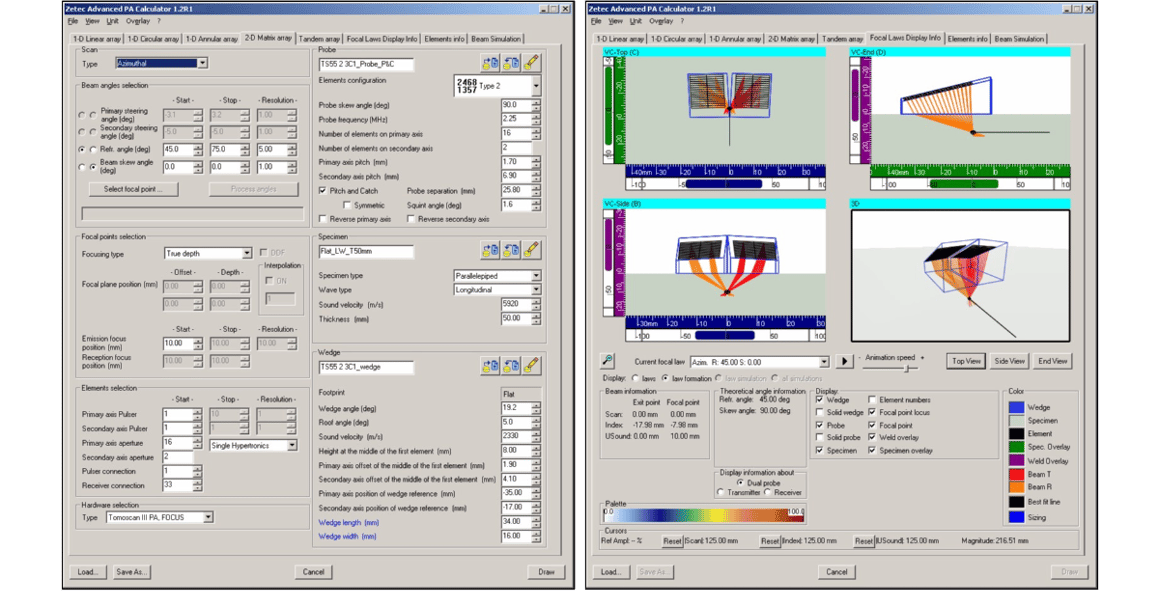Enable Reverse primary axis

[x=323, y=219]
